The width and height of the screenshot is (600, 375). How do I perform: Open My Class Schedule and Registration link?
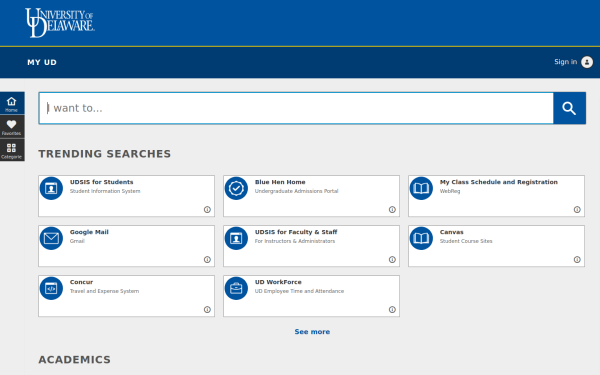[499, 182]
